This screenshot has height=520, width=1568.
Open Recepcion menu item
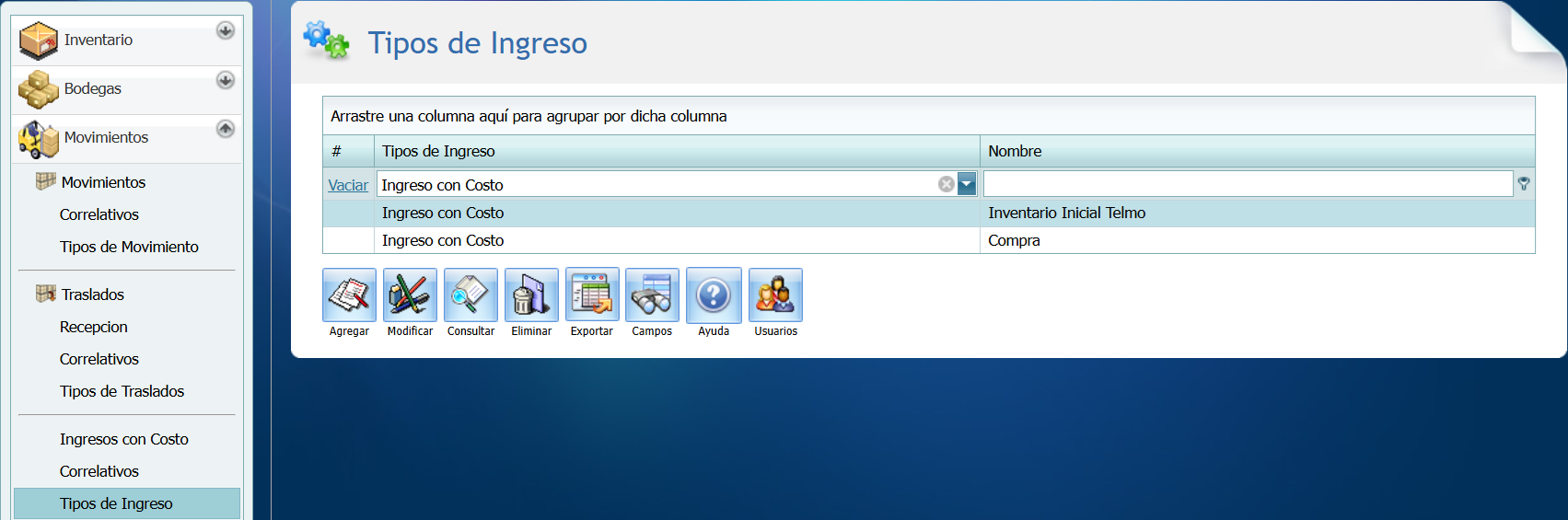[x=94, y=327]
